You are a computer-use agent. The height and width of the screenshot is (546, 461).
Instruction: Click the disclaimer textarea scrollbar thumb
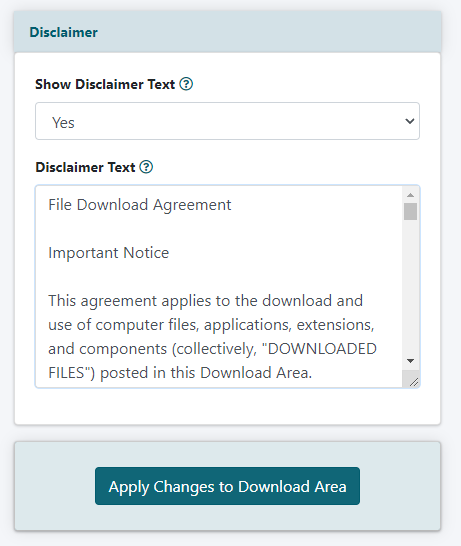point(411,212)
